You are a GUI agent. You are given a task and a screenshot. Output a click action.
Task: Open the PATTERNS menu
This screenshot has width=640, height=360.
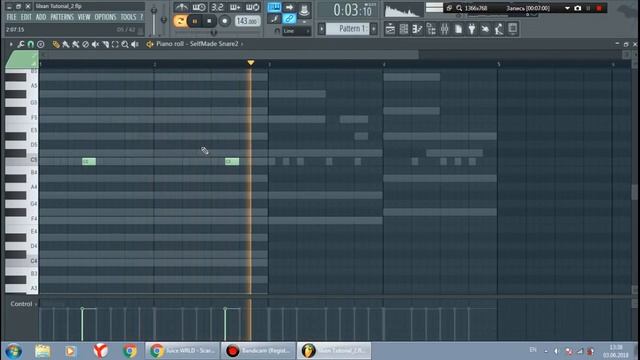point(62,17)
